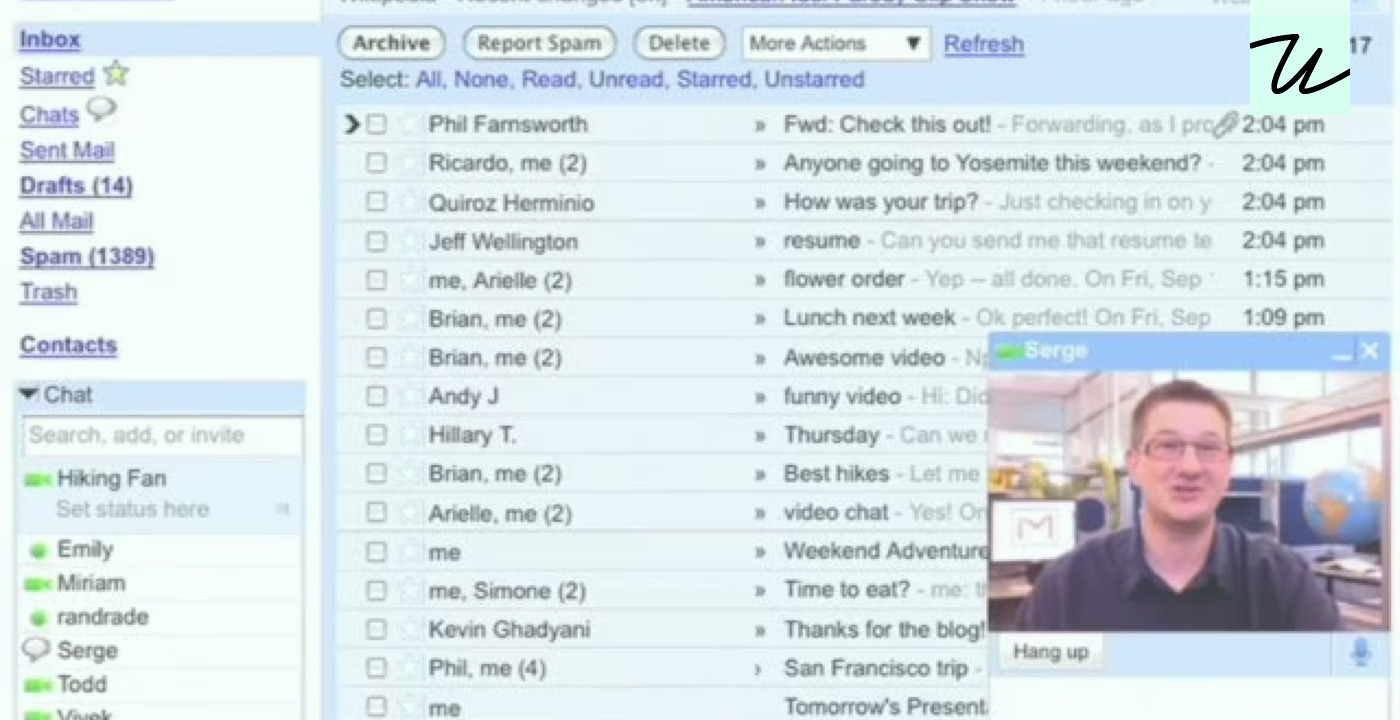Click the microphone icon in Serge video chat
The width and height of the screenshot is (1400, 720).
tap(1360, 652)
